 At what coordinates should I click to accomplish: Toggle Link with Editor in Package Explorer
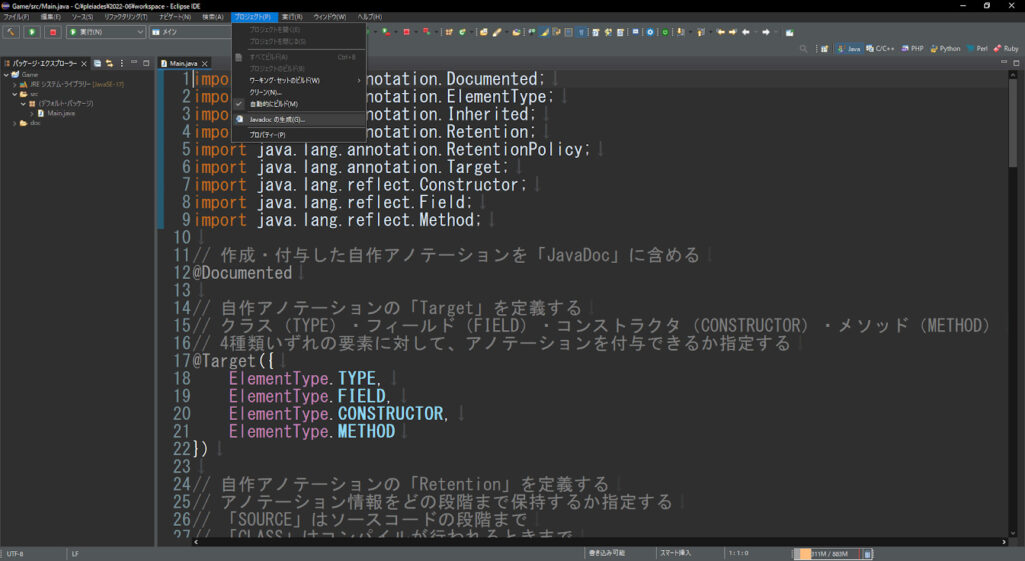(x=109, y=63)
